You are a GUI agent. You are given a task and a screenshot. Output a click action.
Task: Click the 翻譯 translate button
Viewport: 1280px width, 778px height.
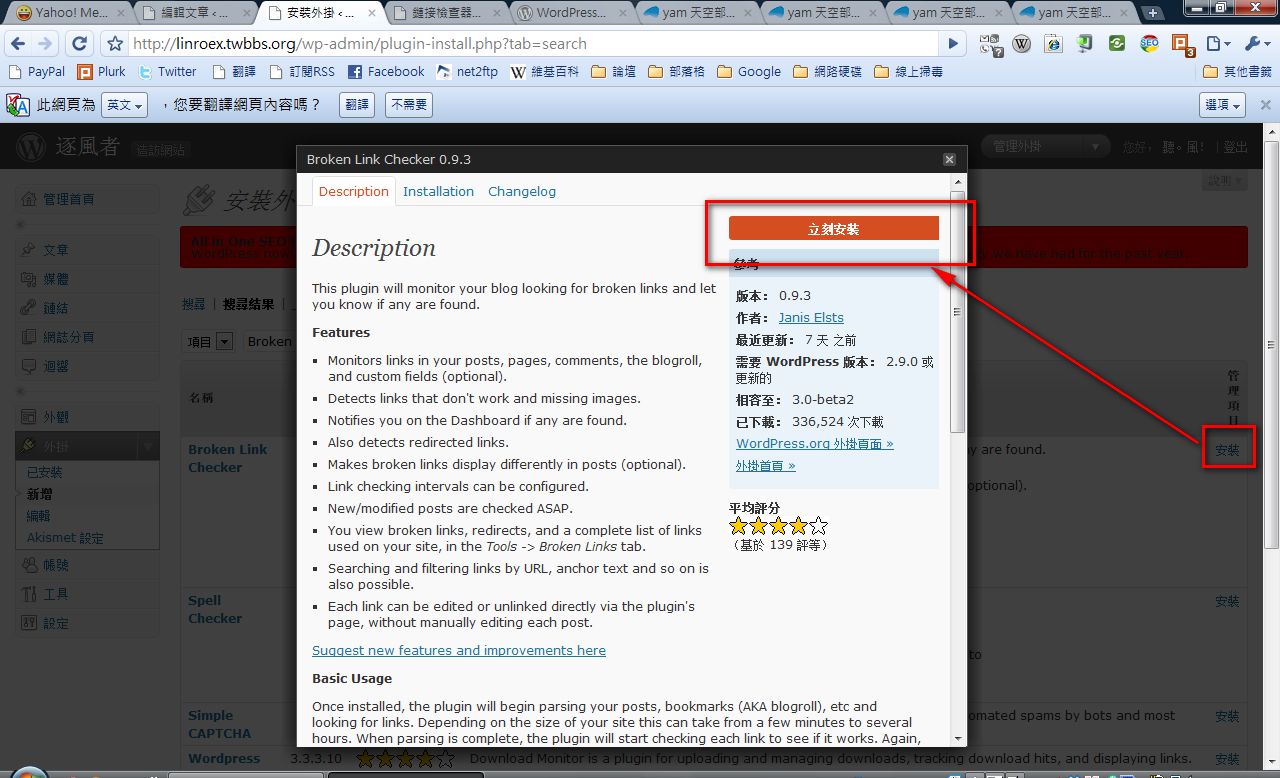tap(356, 104)
